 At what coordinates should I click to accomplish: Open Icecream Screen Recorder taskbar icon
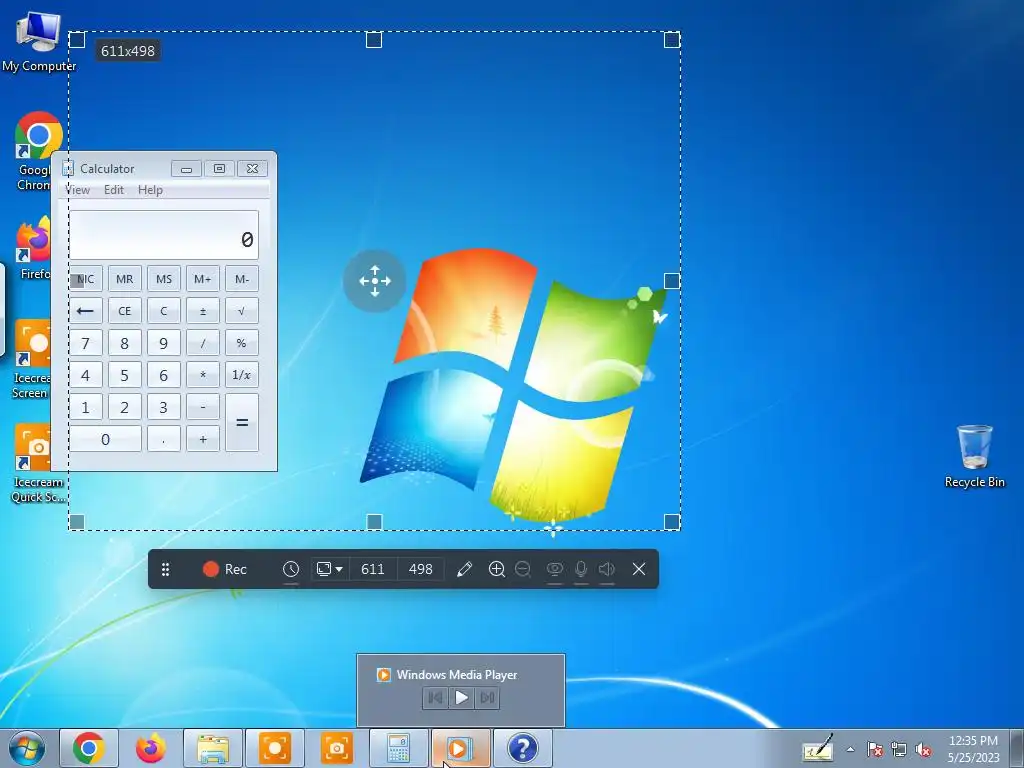click(x=274, y=748)
